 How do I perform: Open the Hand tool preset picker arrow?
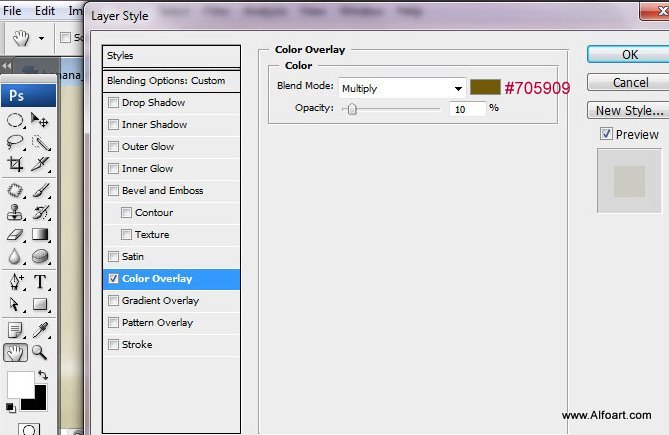[x=41, y=39]
